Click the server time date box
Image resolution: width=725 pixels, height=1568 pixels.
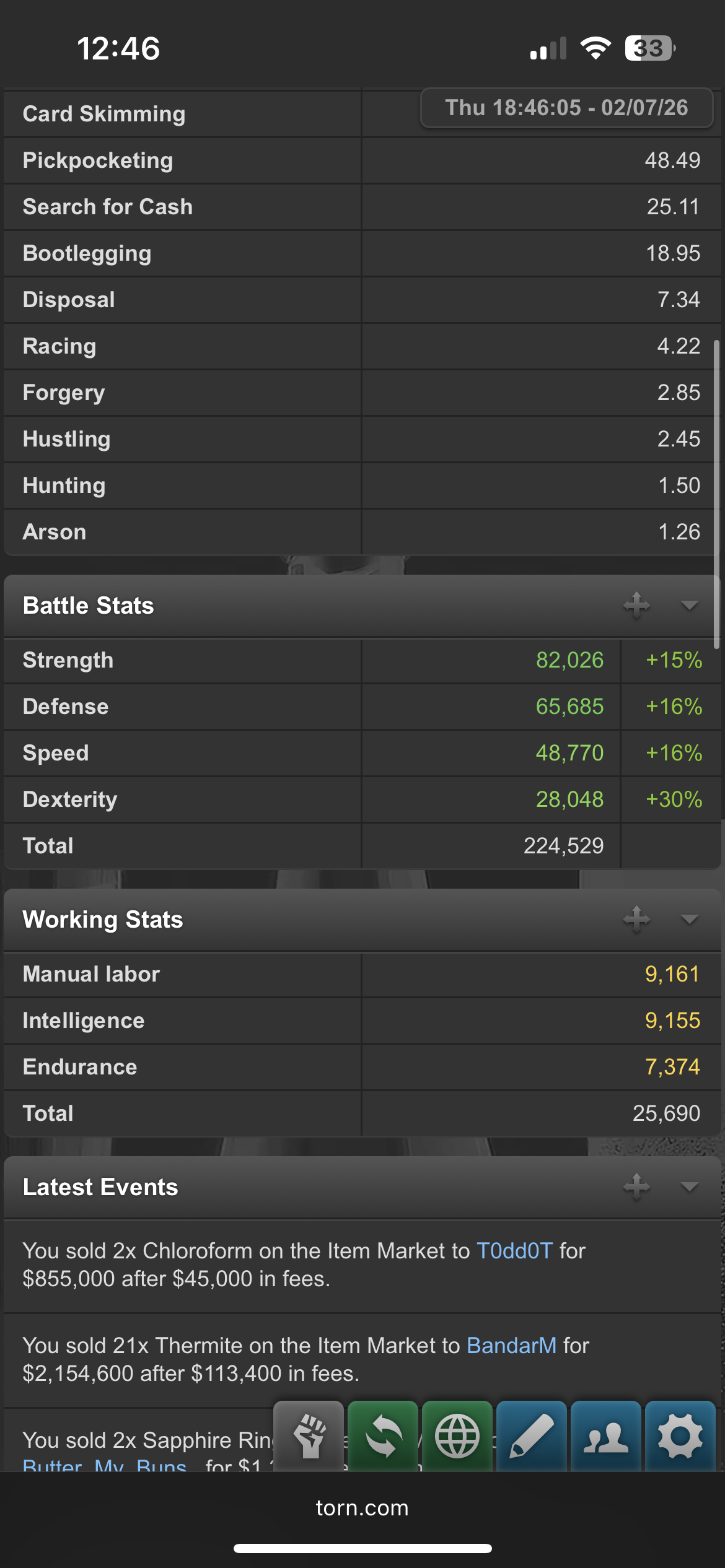point(566,108)
